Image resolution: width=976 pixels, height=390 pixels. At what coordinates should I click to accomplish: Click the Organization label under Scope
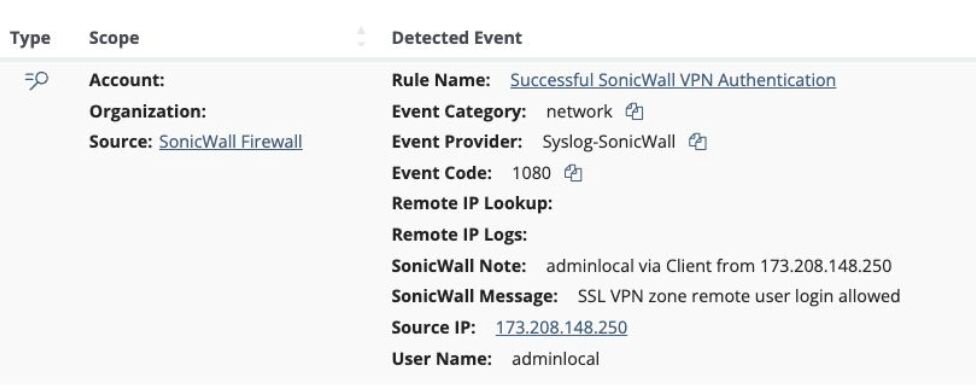148,112
